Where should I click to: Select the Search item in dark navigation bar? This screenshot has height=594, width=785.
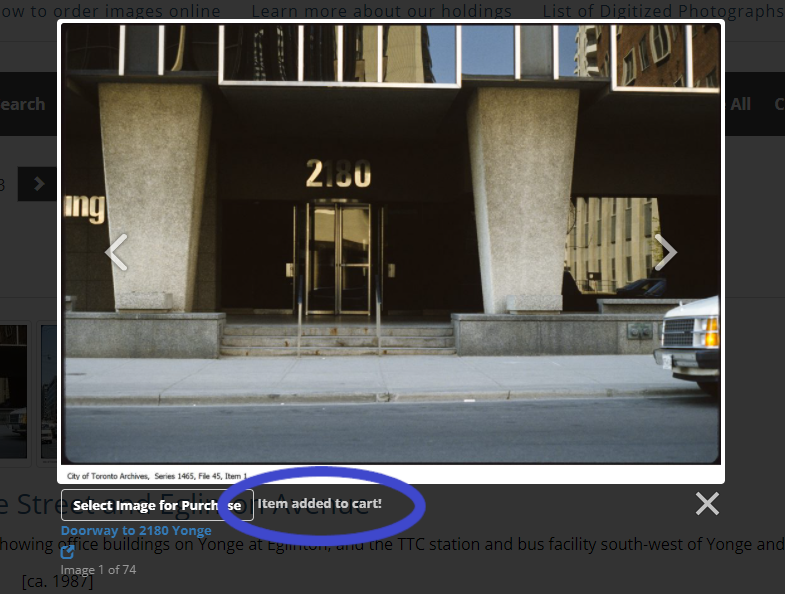[23, 104]
